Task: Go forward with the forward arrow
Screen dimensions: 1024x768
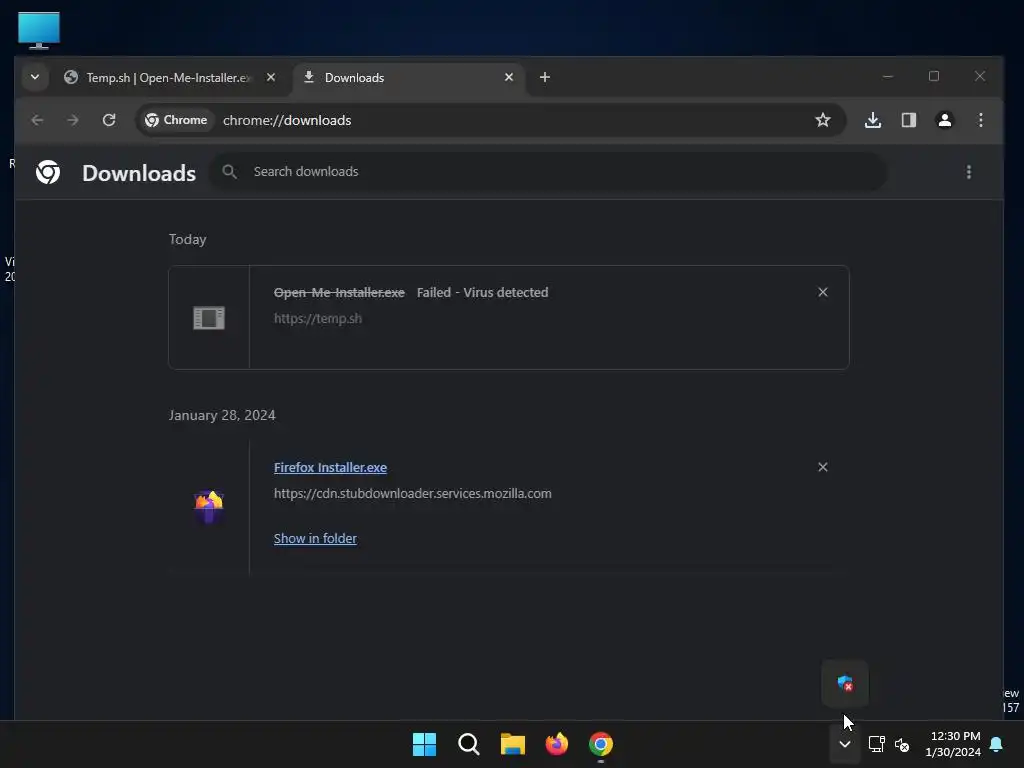Action: 72,120
